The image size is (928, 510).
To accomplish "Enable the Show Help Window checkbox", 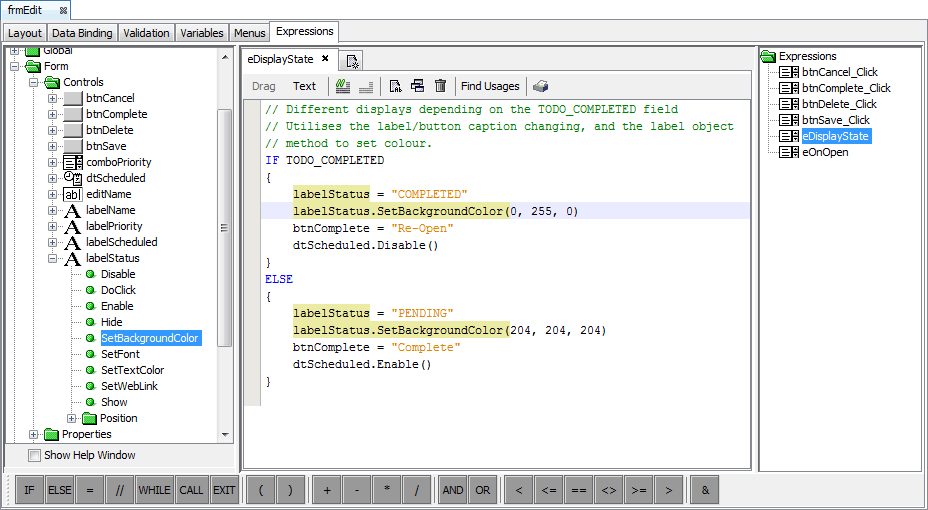I will (35, 456).
